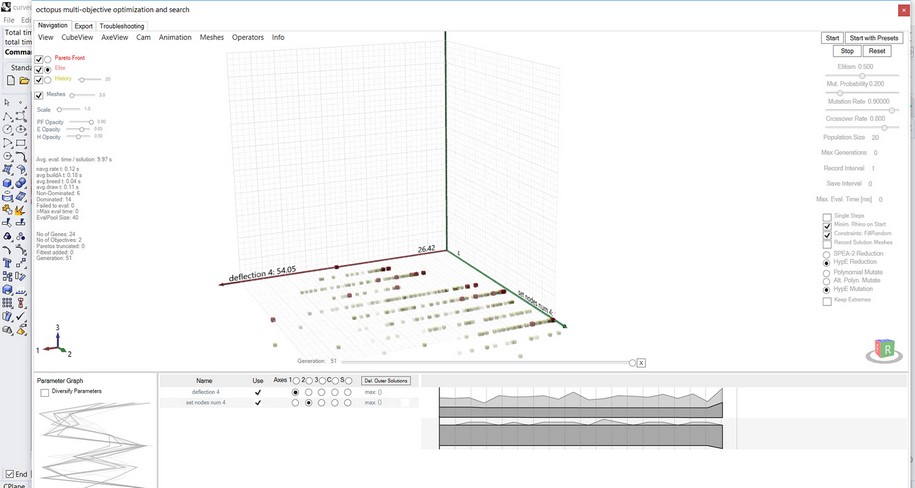Select the Circle tool in Rhino sidebar
915x488 pixels.
(x=7, y=129)
